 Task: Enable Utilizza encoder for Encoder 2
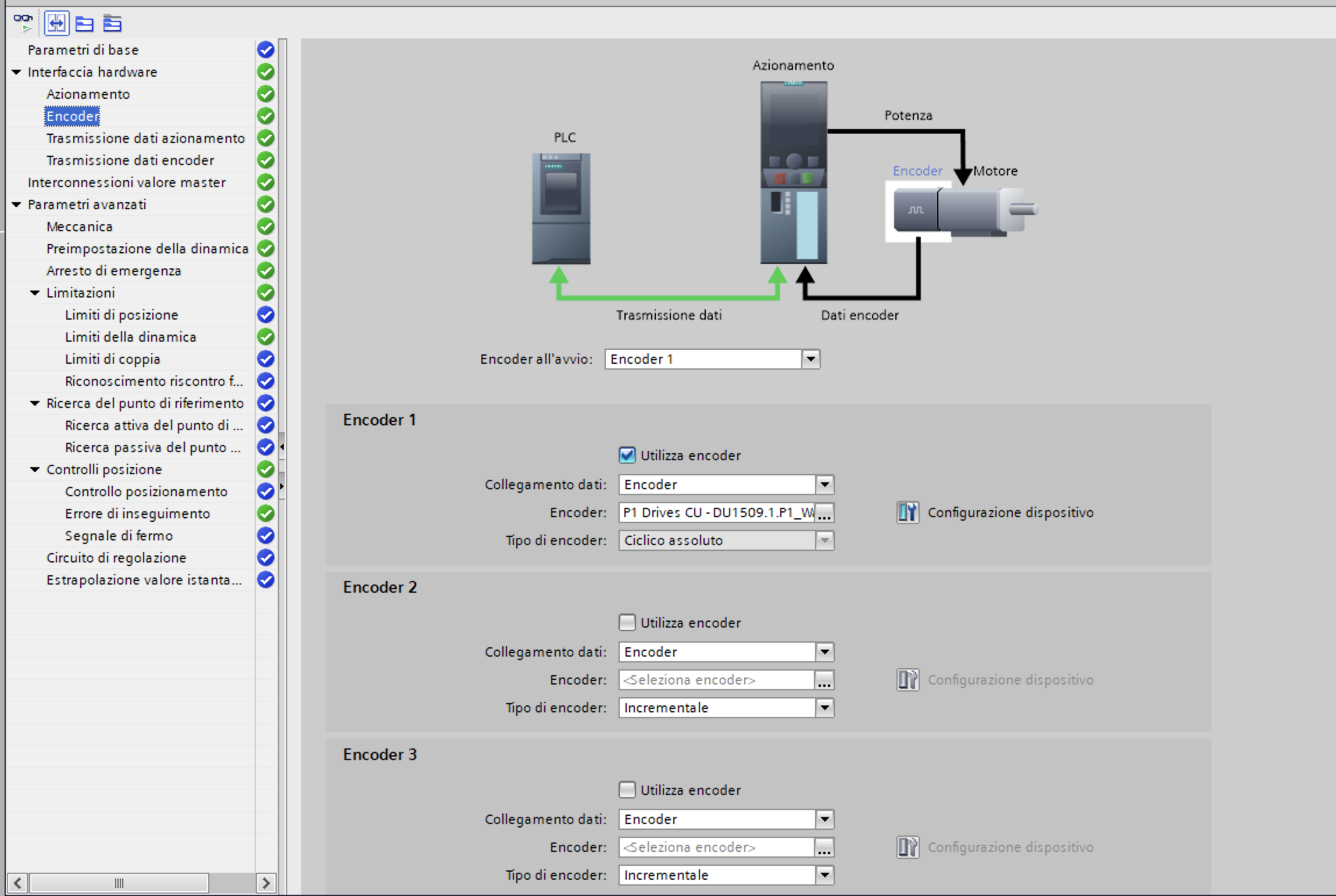coord(627,622)
